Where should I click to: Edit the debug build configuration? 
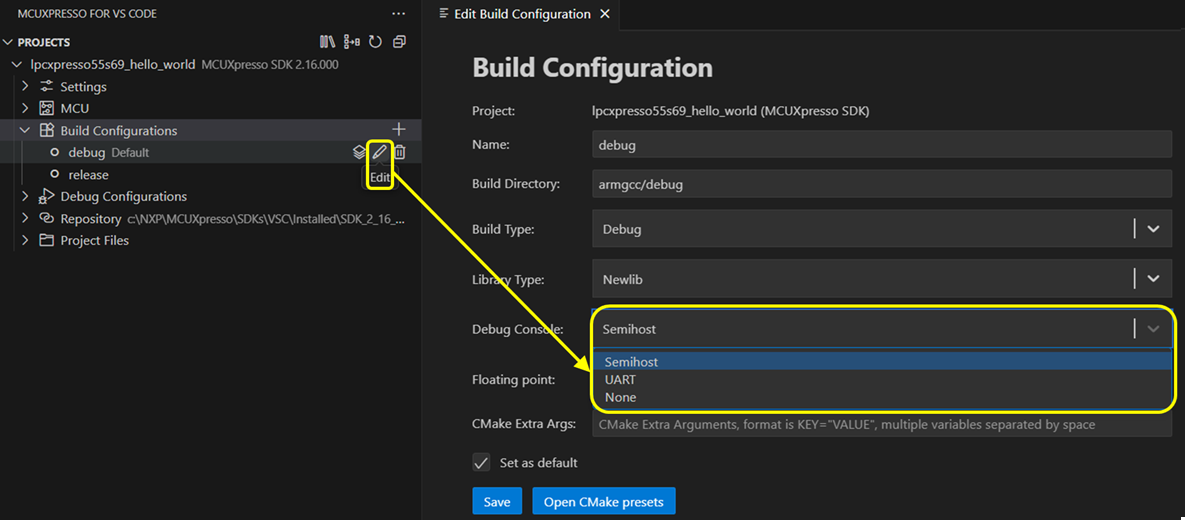[379, 152]
